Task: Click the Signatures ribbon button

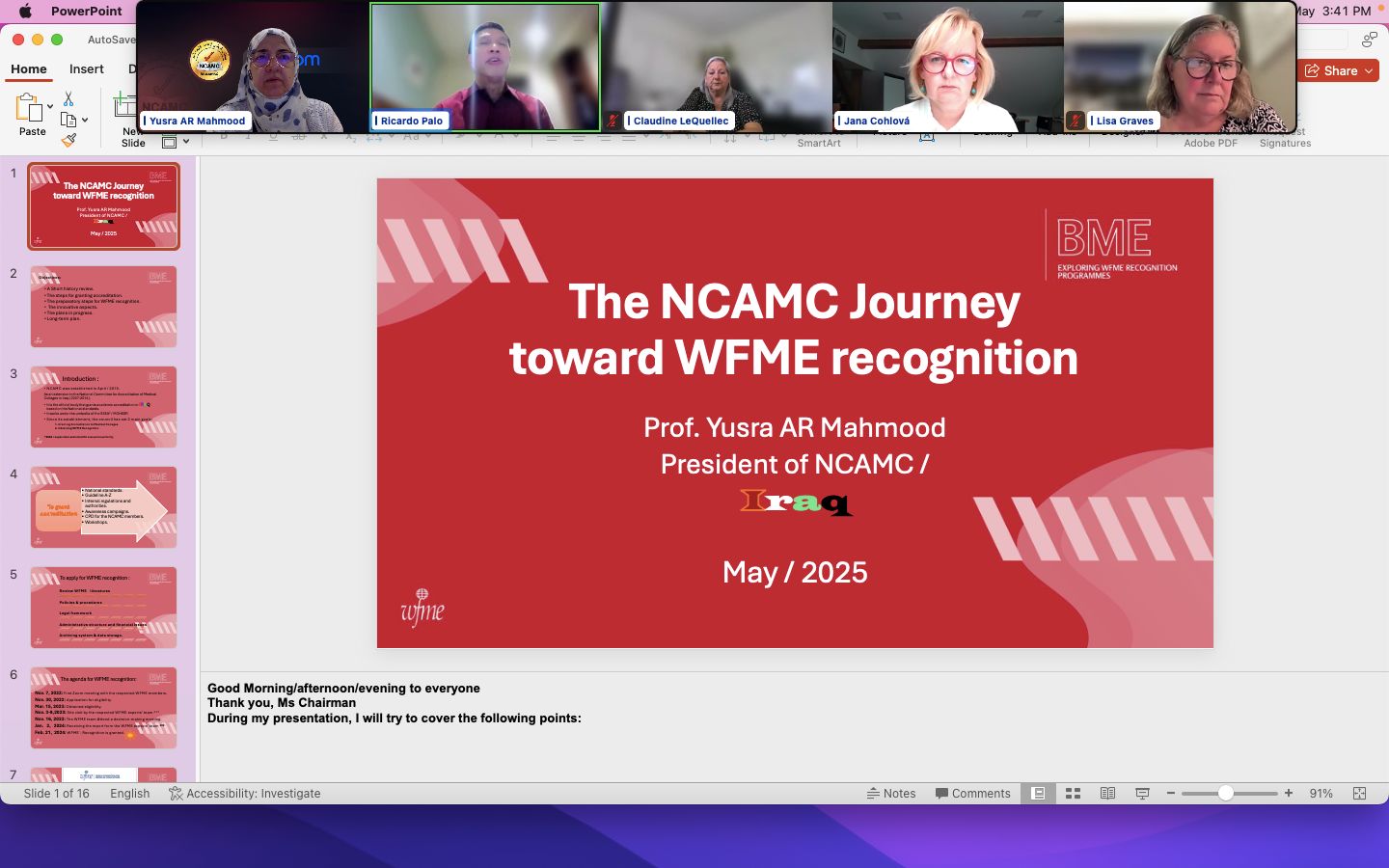Action: tap(1285, 143)
